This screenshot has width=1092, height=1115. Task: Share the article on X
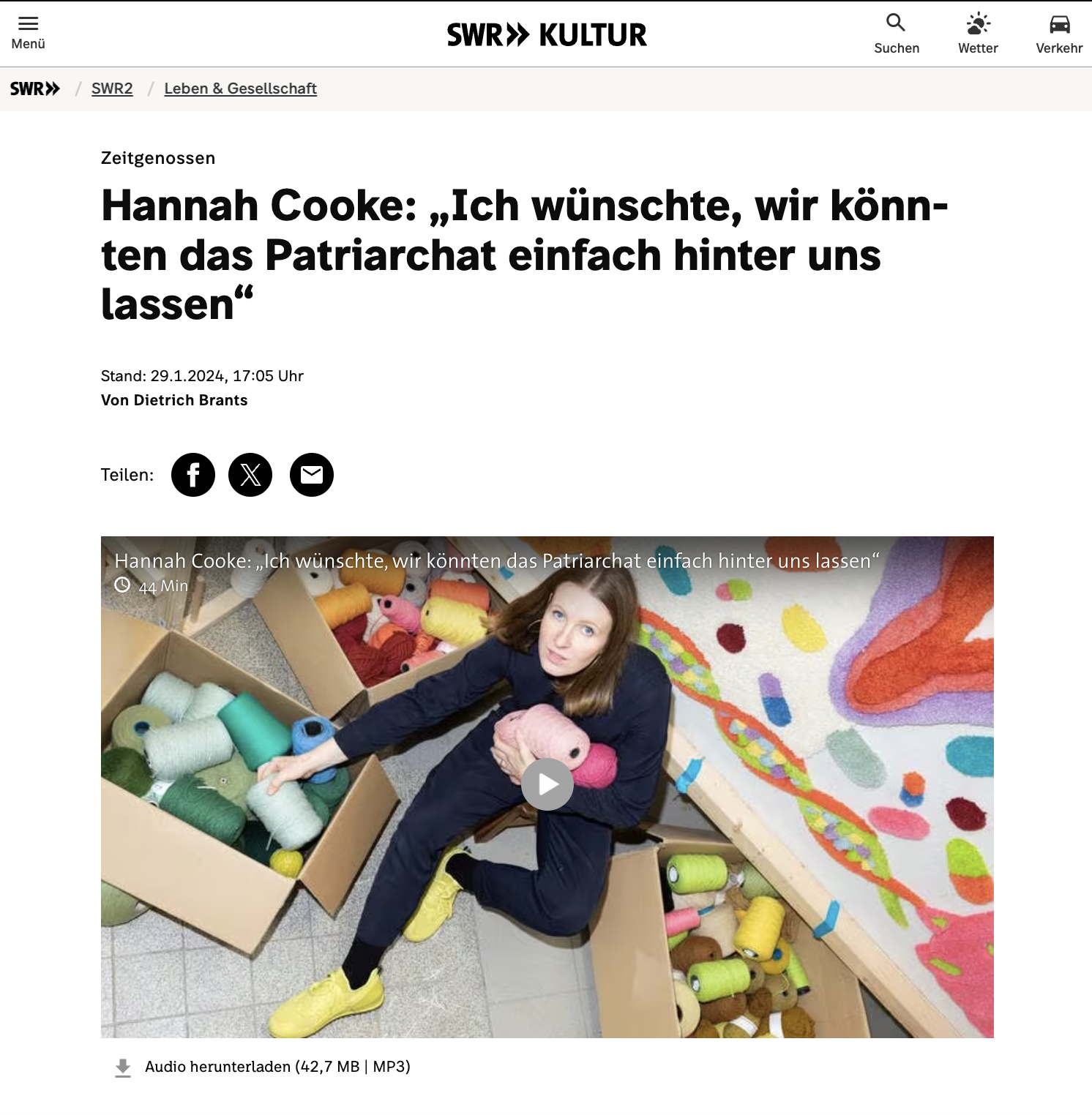(x=250, y=475)
